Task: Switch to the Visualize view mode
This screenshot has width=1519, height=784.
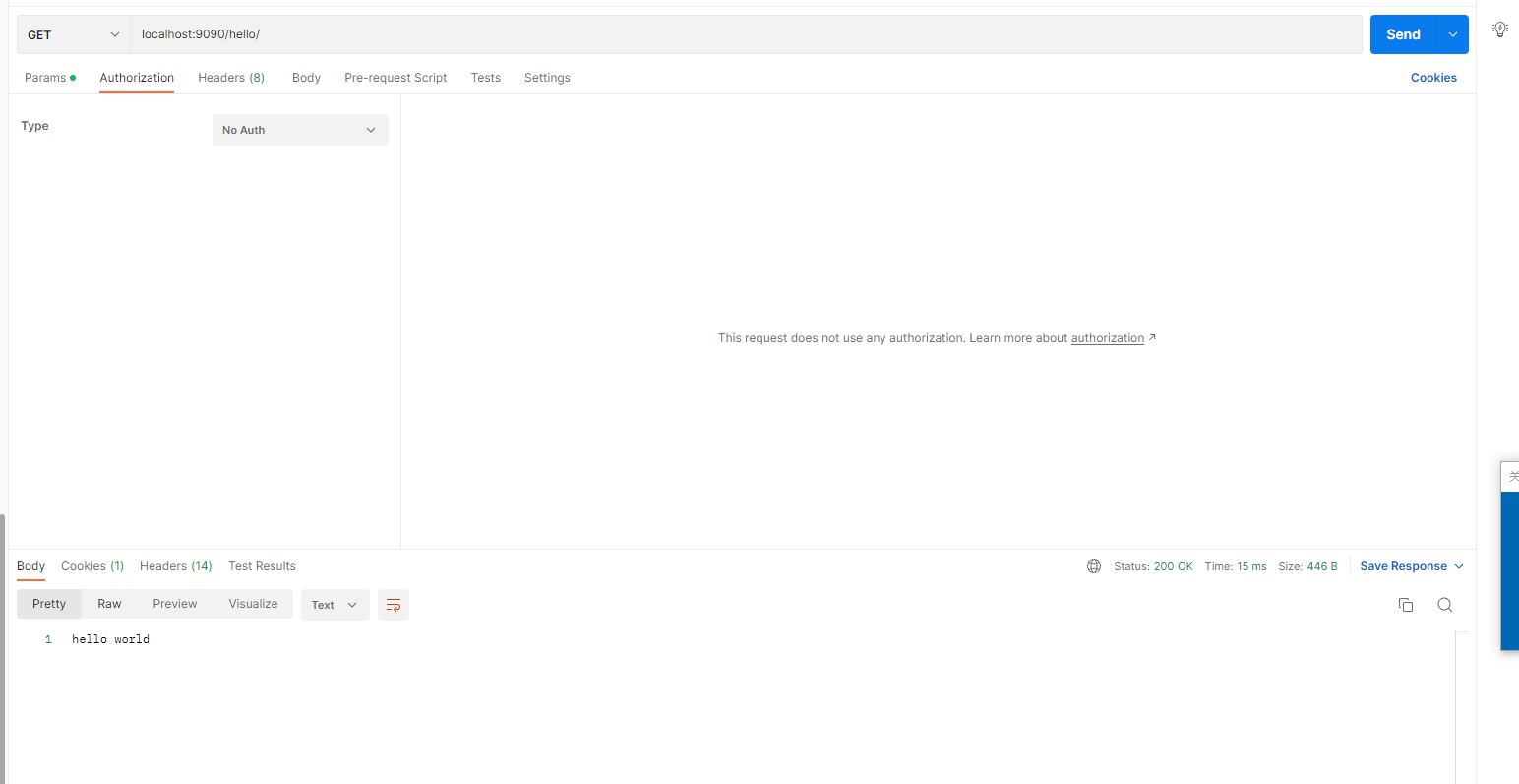Action: coord(253,604)
